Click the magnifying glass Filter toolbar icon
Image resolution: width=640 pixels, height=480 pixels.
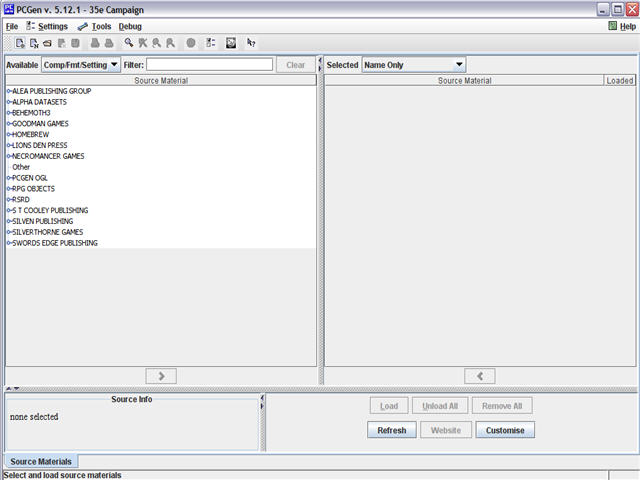(x=129, y=43)
